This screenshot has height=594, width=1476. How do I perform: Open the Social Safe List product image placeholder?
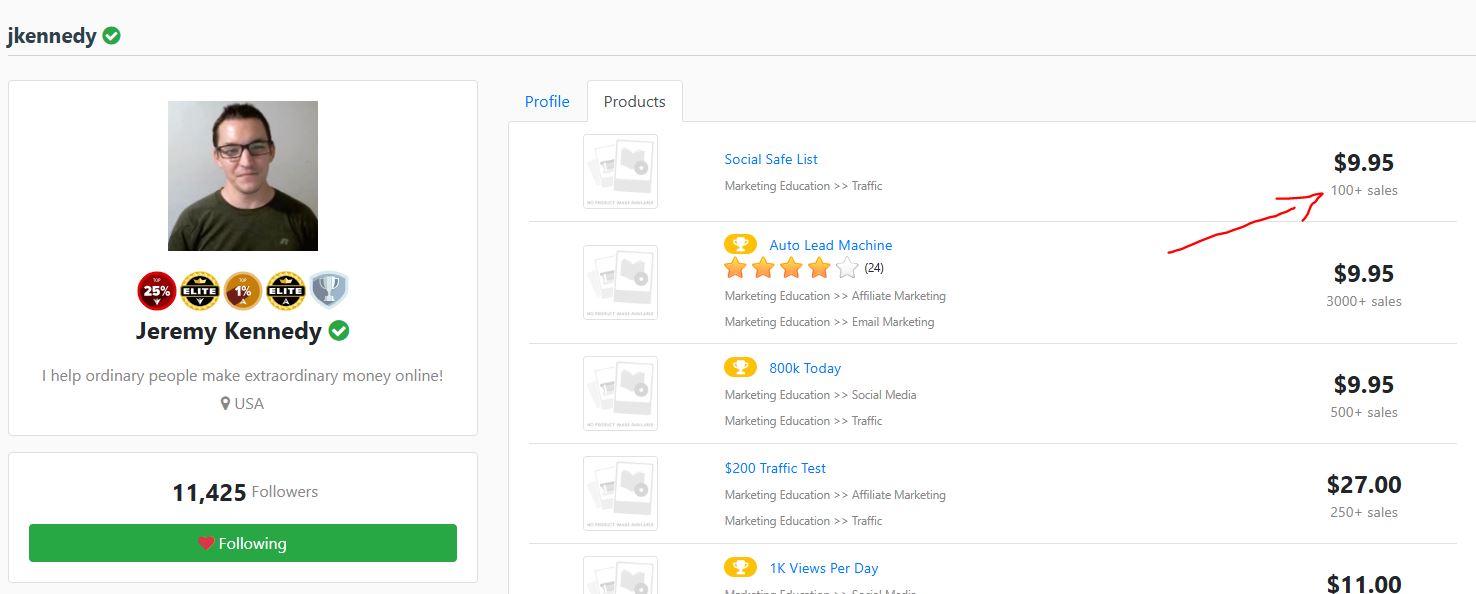click(621, 171)
